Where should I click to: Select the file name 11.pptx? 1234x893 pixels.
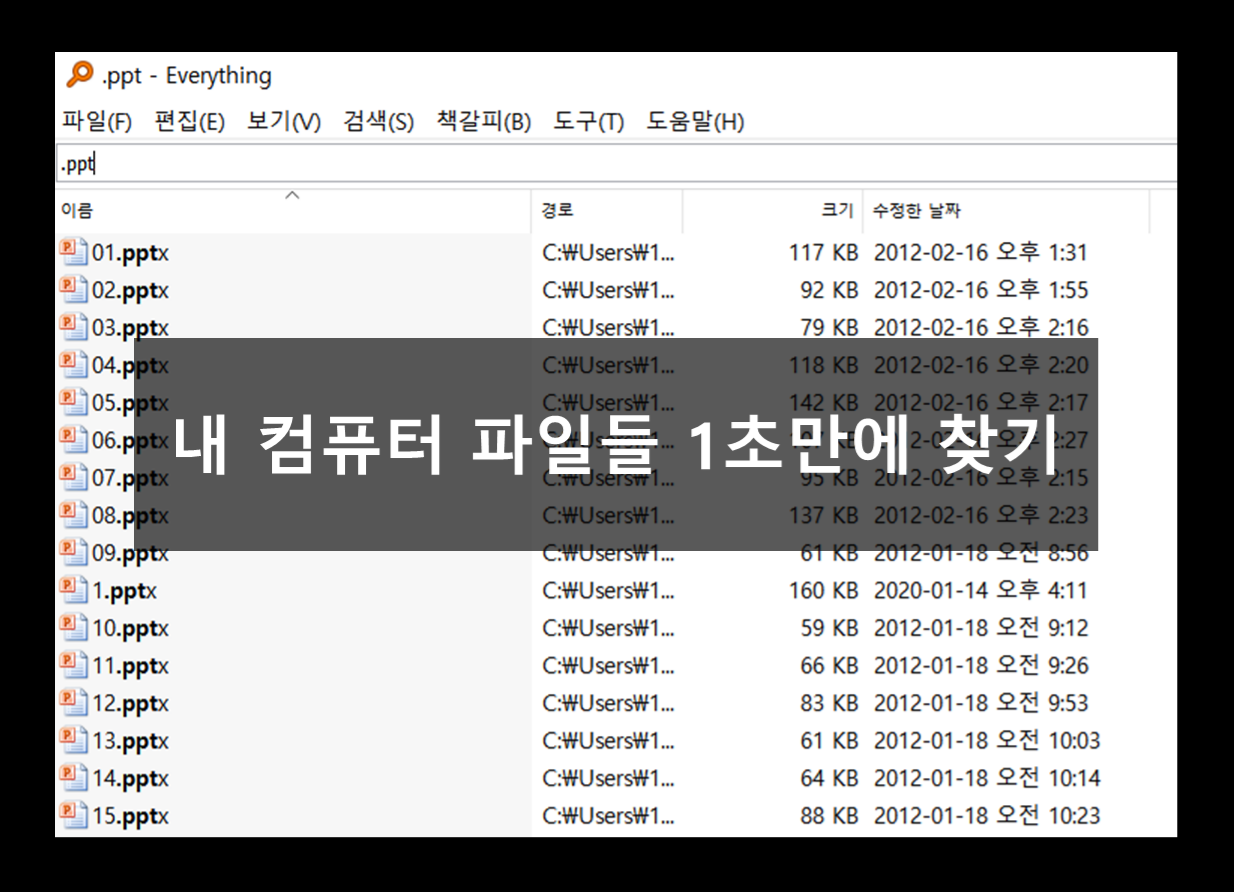click(x=131, y=666)
